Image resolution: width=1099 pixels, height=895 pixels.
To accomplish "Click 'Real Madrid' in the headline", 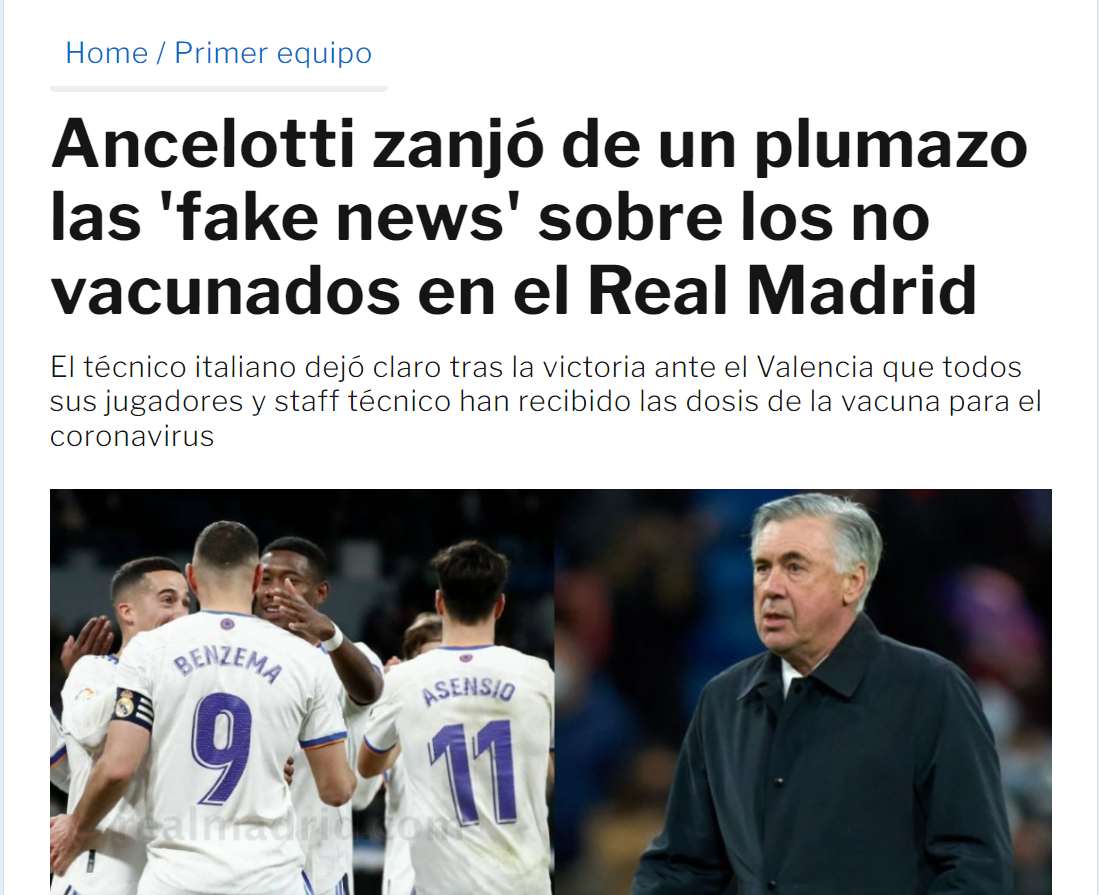I will 781,290.
